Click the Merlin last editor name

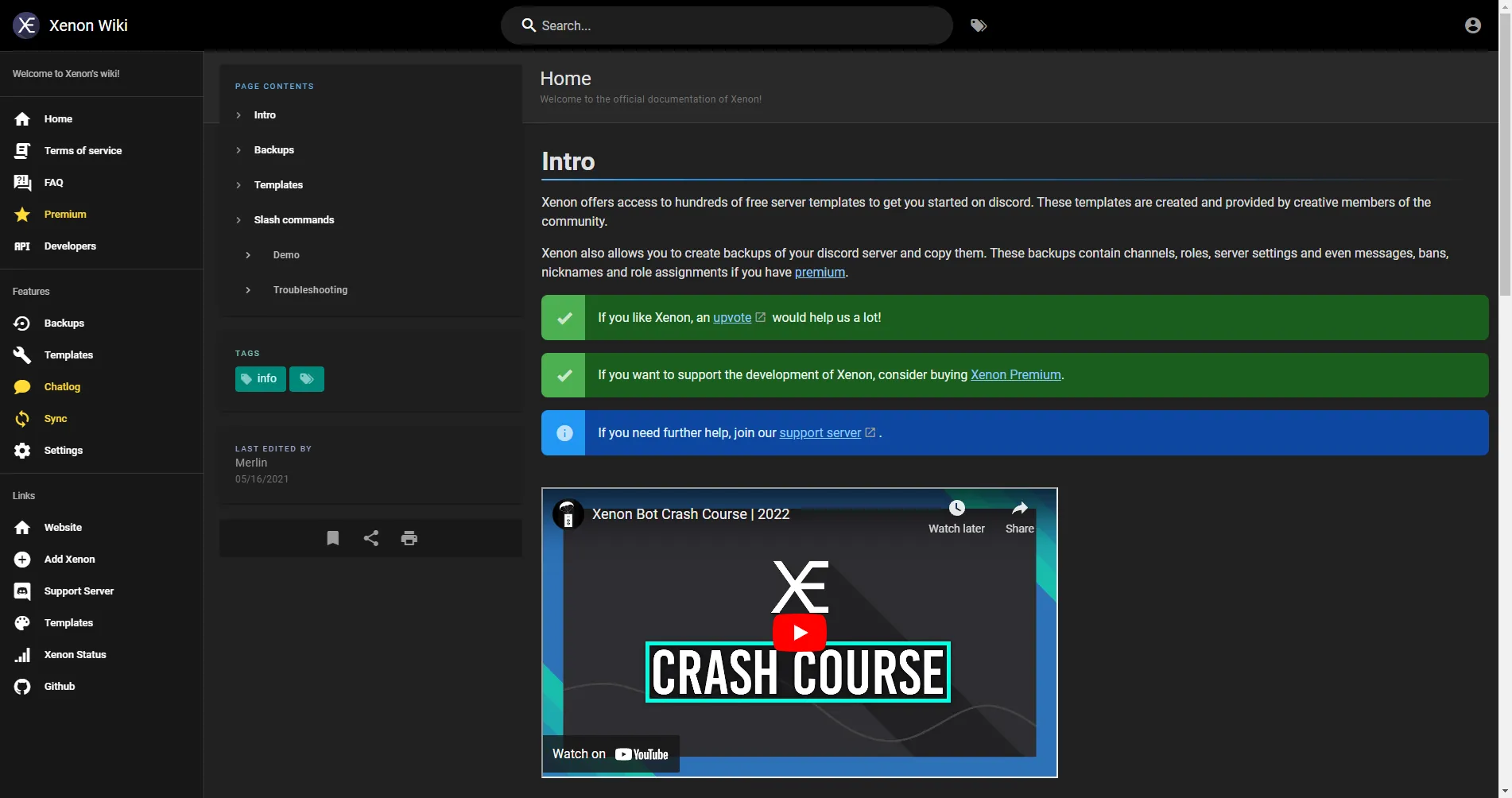pyautogui.click(x=251, y=463)
